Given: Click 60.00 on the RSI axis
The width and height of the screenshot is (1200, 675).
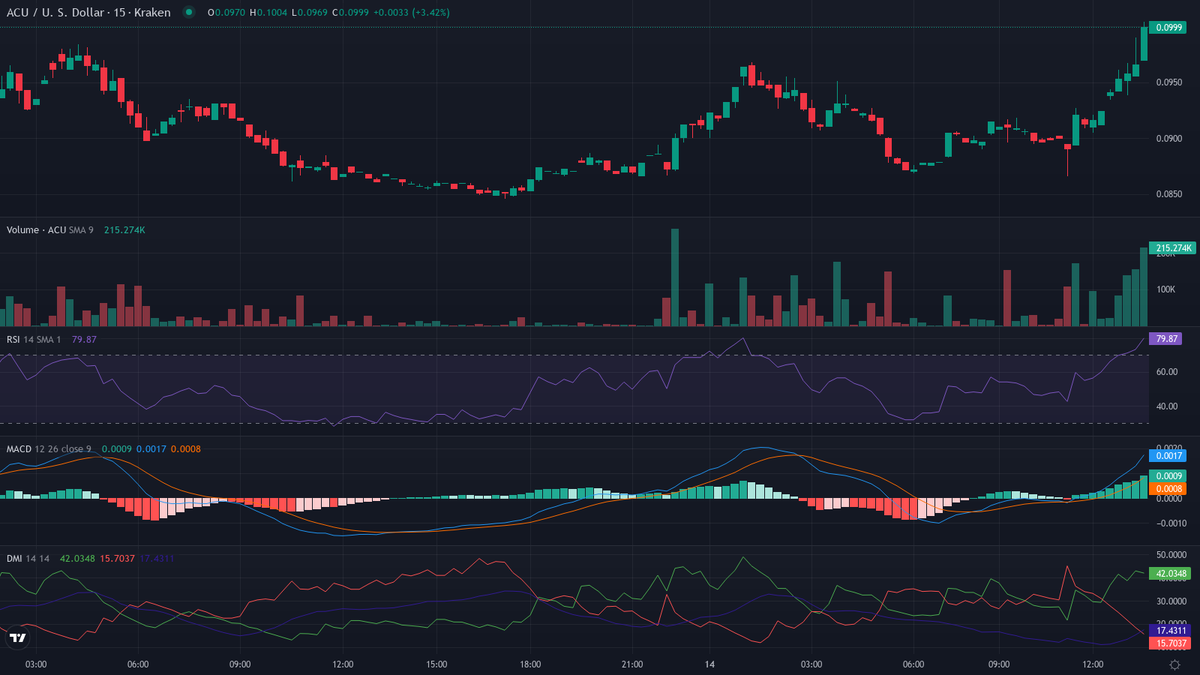Looking at the screenshot, I should (x=1165, y=372).
